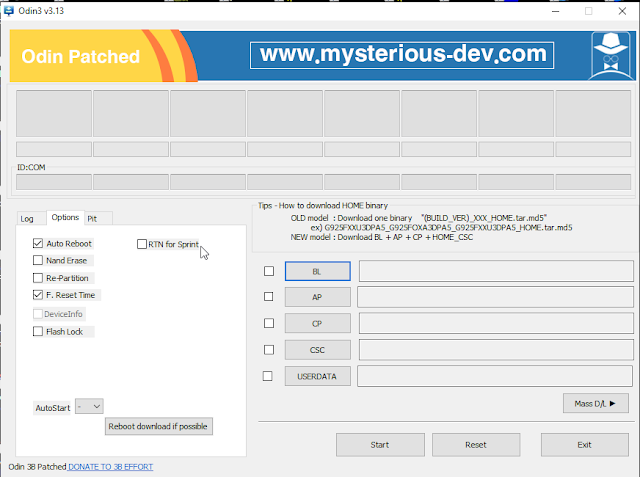Click the Odin3 app icon in title bar
Image resolution: width=640 pixels, height=477 pixels.
(x=9, y=10)
